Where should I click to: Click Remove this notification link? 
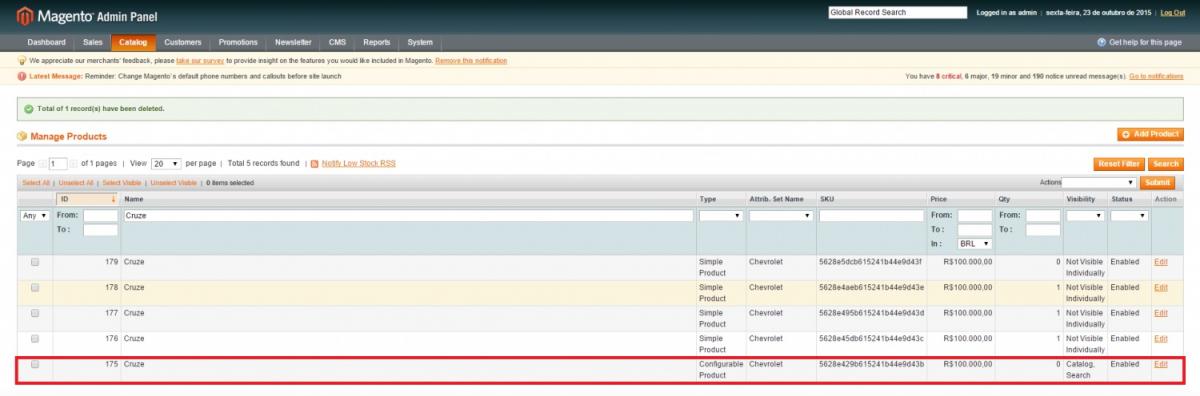tap(470, 60)
